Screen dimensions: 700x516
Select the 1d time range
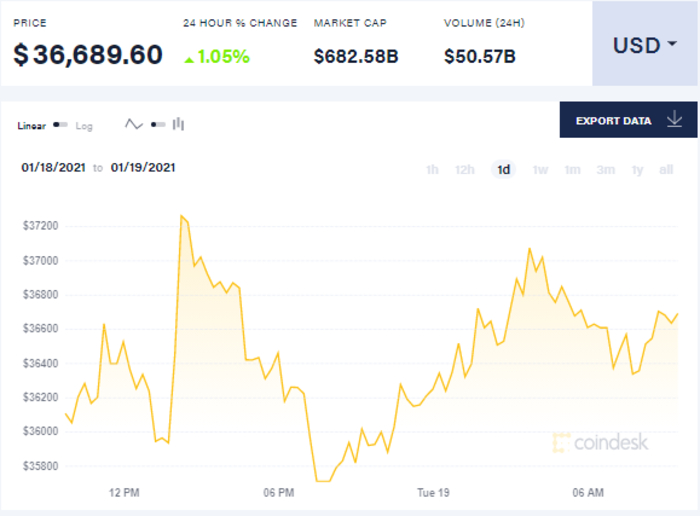click(x=503, y=170)
